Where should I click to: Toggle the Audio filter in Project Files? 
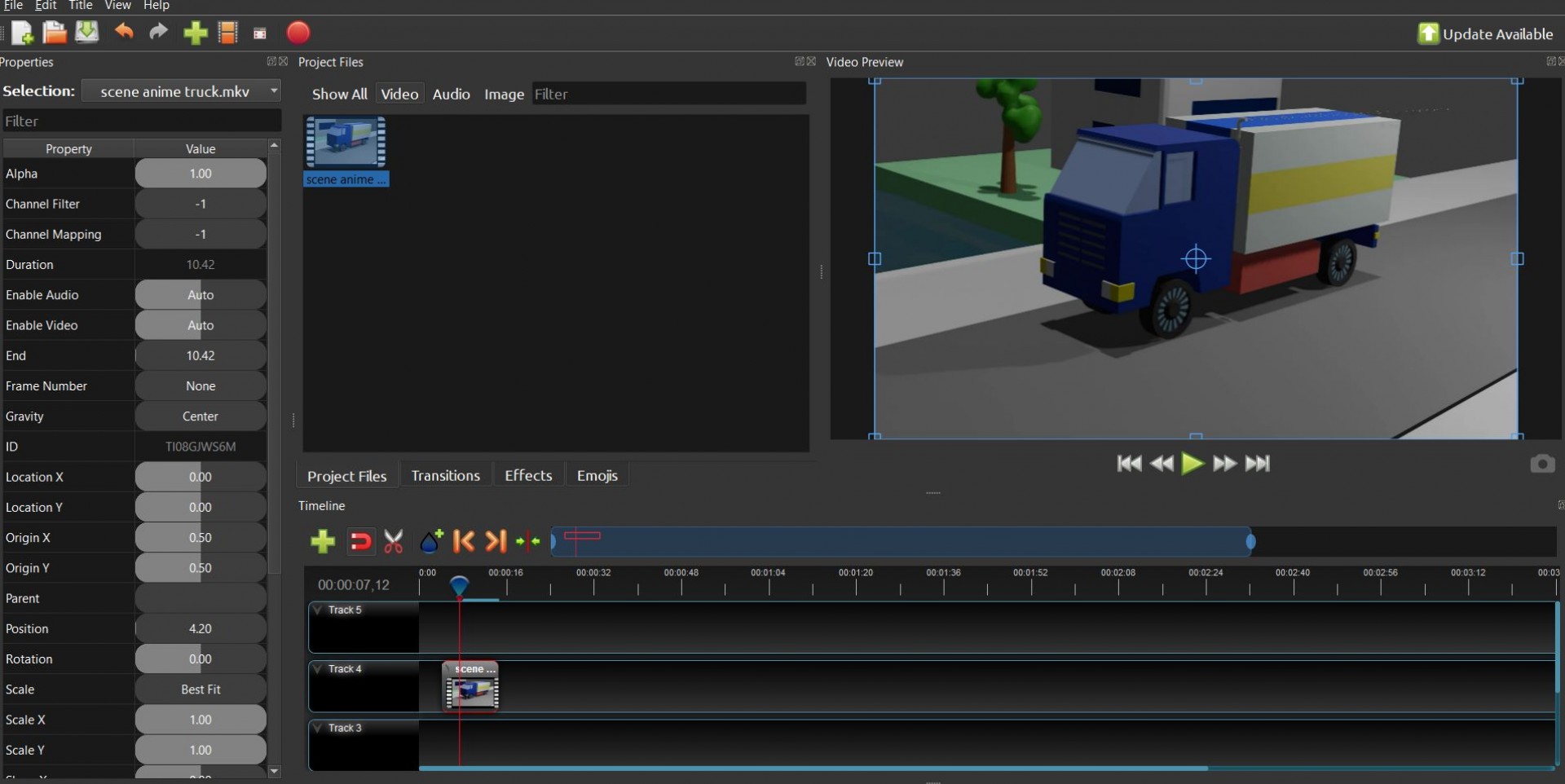click(451, 95)
